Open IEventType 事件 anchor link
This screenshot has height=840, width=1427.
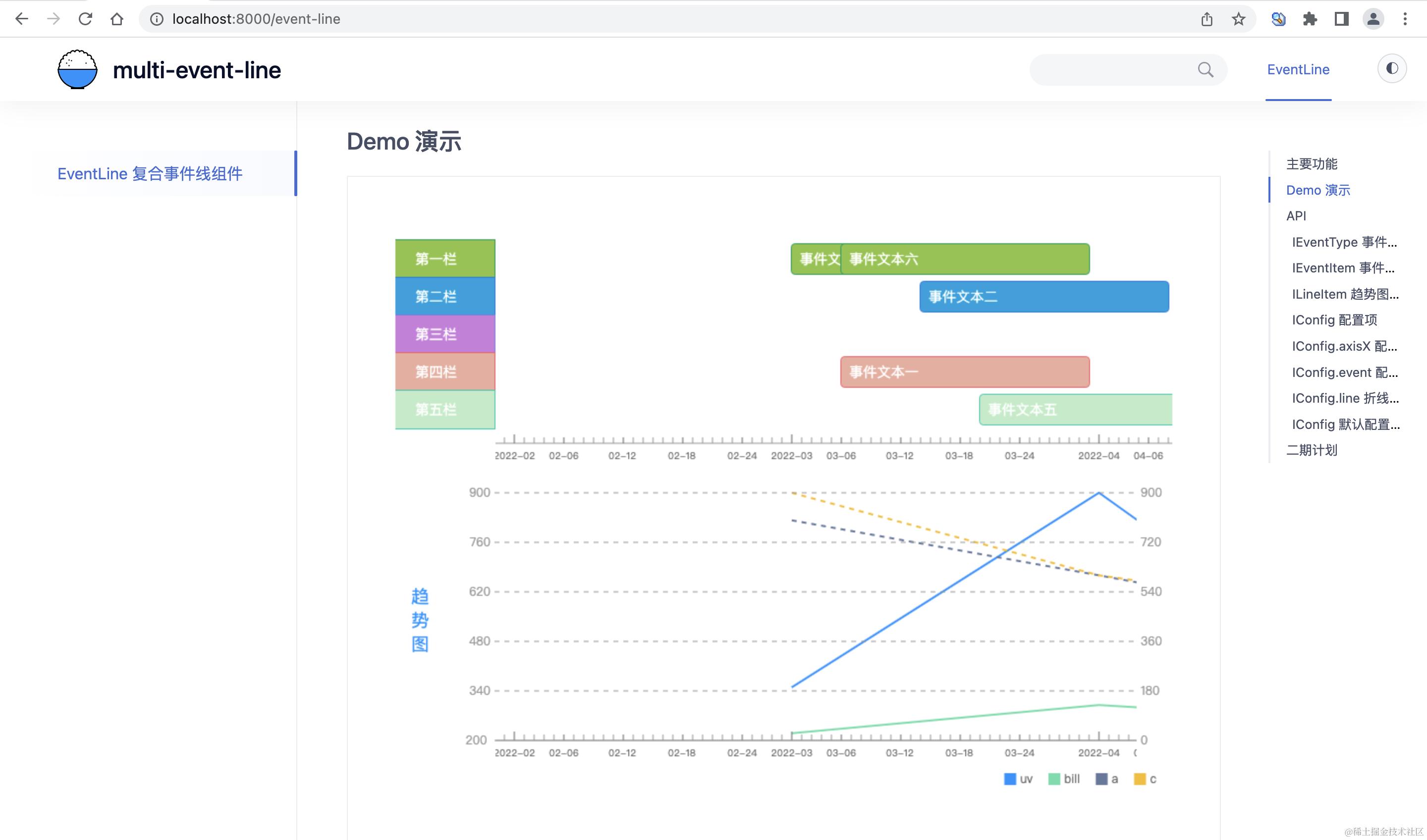(x=1345, y=242)
